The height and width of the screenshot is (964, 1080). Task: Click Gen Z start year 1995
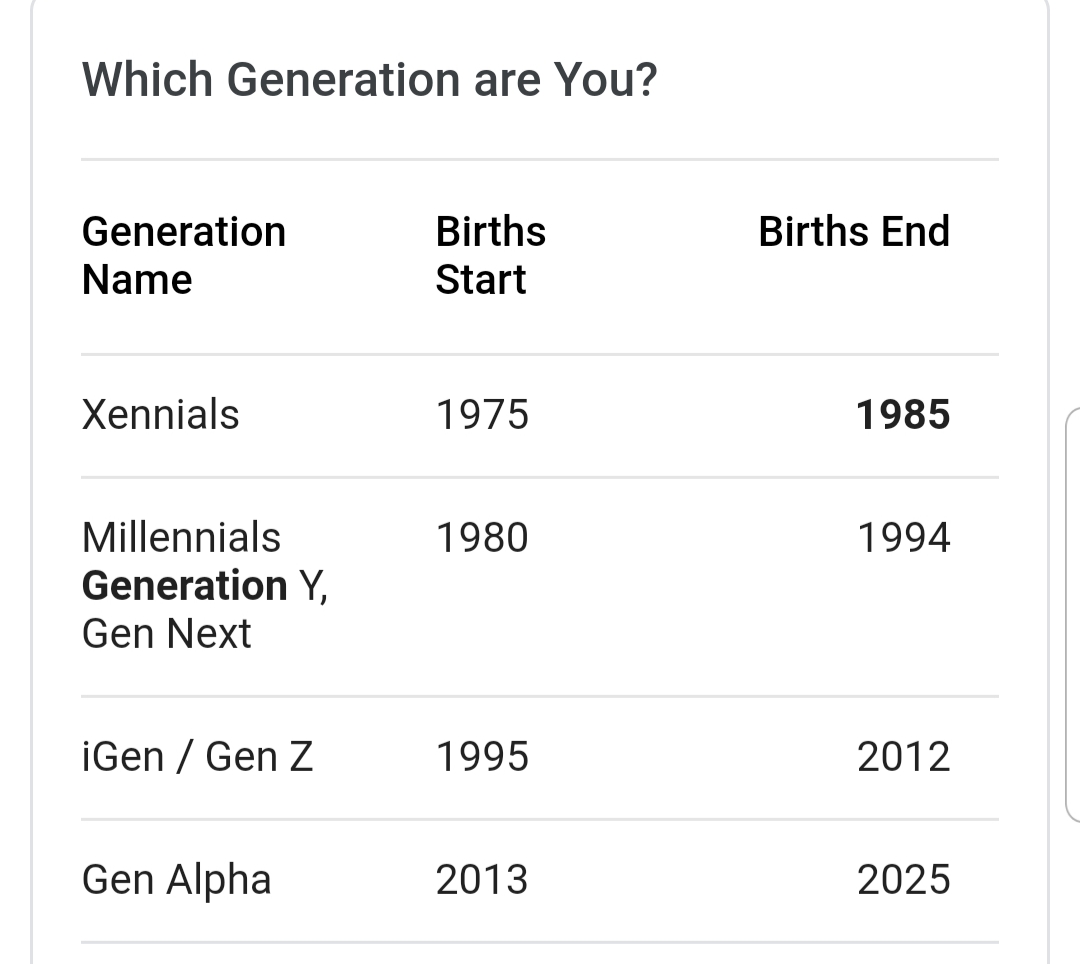tap(482, 756)
